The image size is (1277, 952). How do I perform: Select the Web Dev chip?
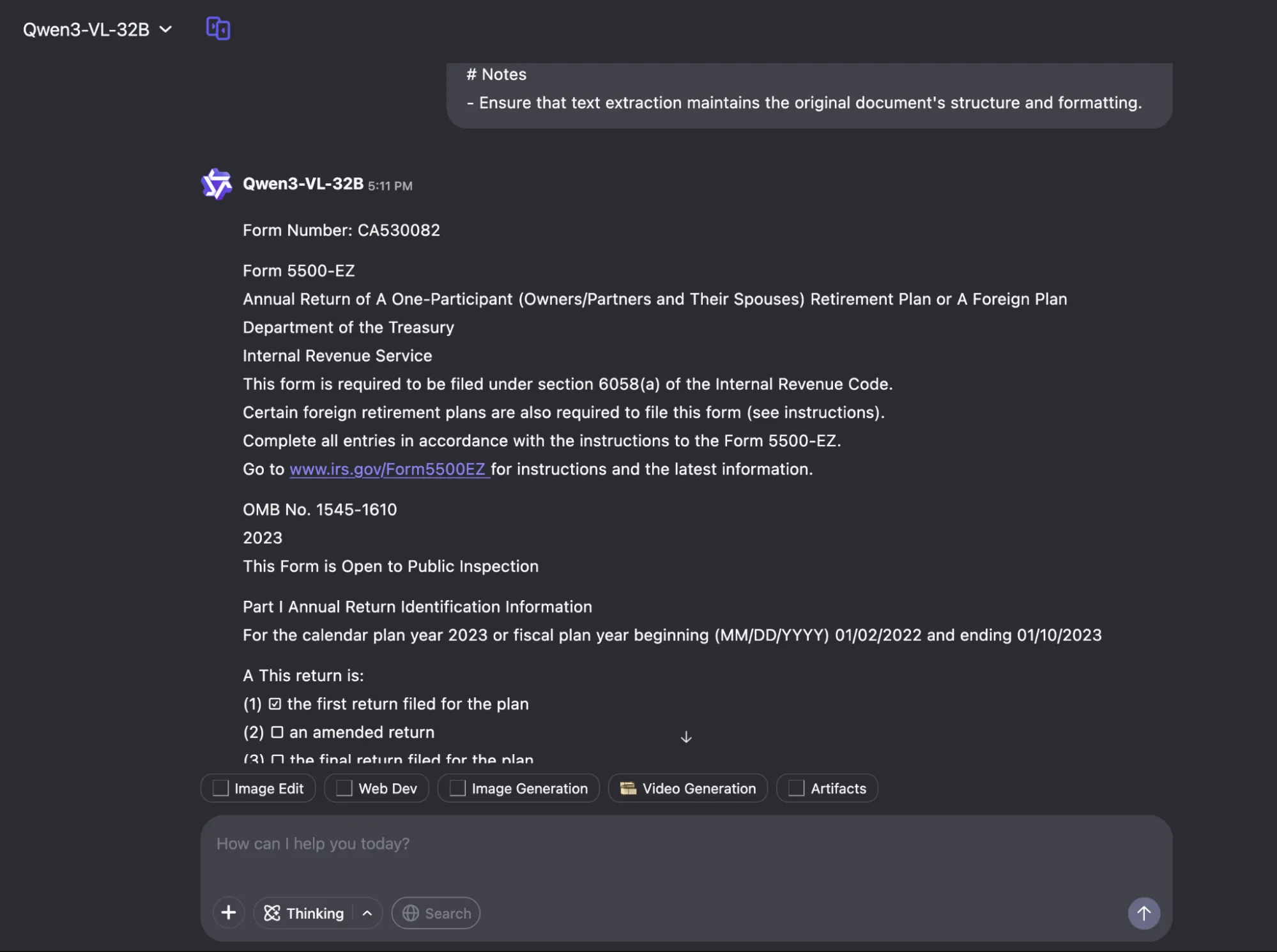click(376, 789)
